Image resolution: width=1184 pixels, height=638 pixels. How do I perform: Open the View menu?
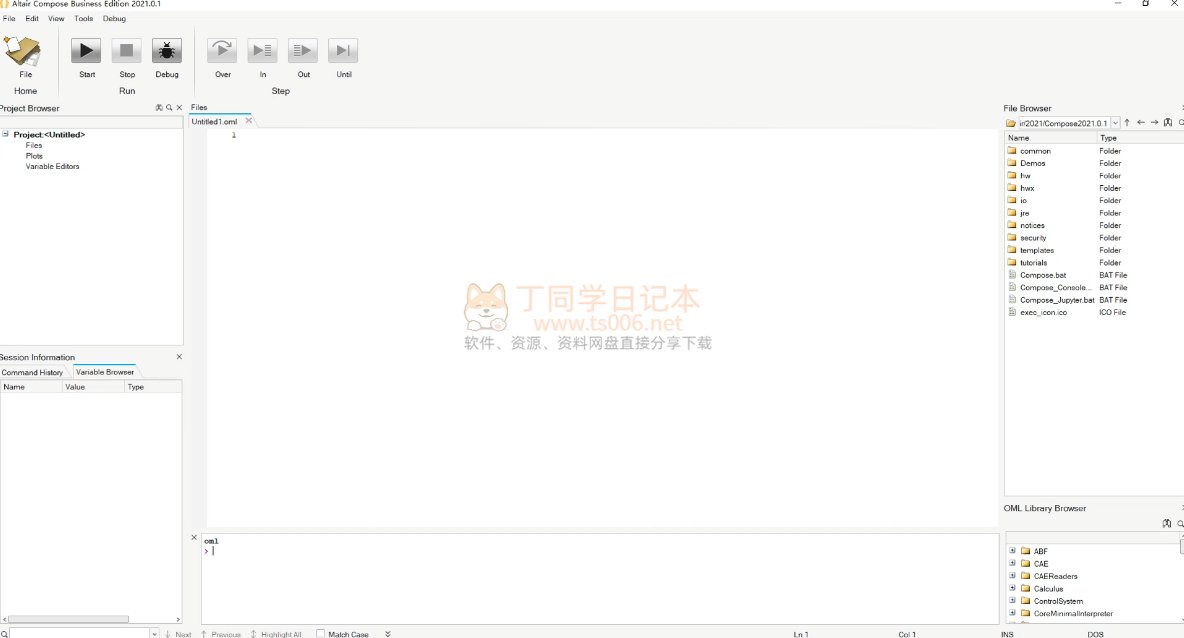(x=56, y=18)
